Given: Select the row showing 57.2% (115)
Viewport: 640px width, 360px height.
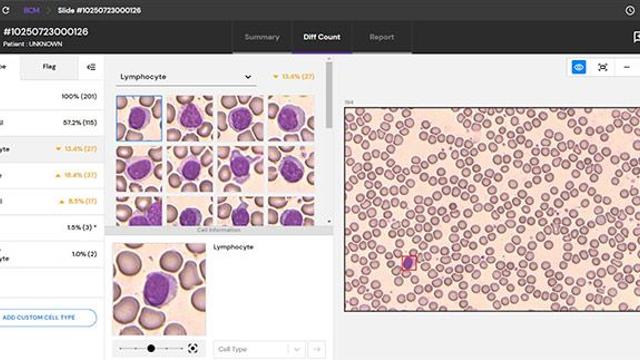Looking at the screenshot, I should (51, 122).
